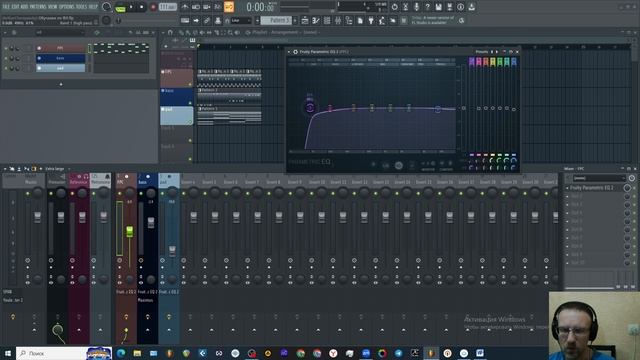The height and width of the screenshot is (360, 640).
Task: Click the orange highlighted toolbar button
Action: [229, 7]
